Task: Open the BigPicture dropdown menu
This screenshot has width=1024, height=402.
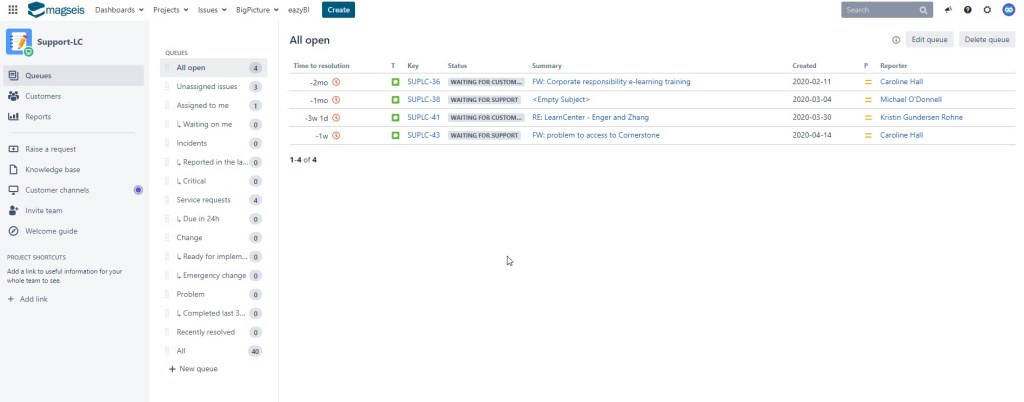Action: coord(263,10)
